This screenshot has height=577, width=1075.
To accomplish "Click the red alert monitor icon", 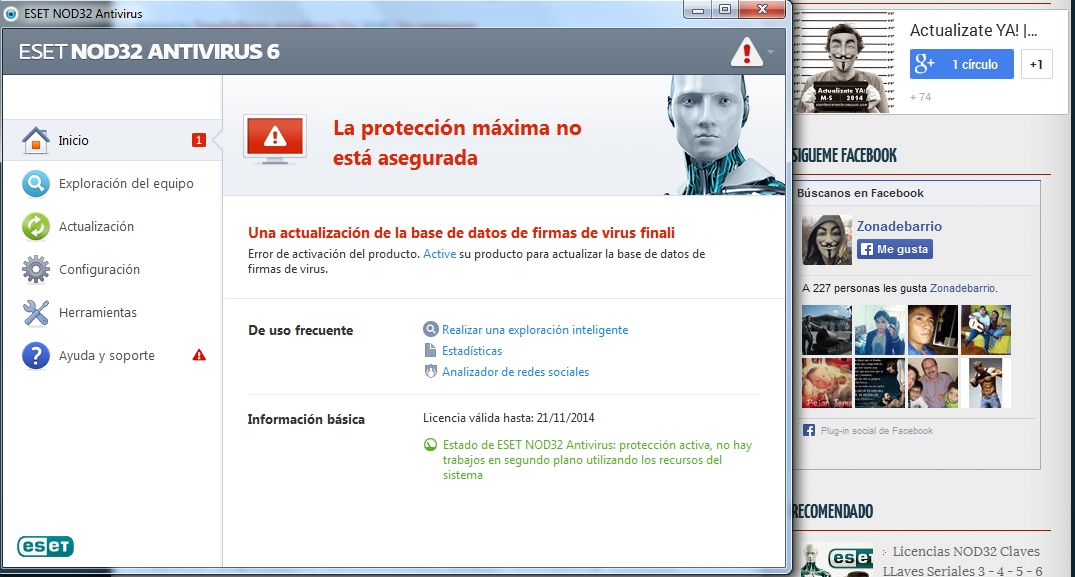I will click(x=275, y=139).
